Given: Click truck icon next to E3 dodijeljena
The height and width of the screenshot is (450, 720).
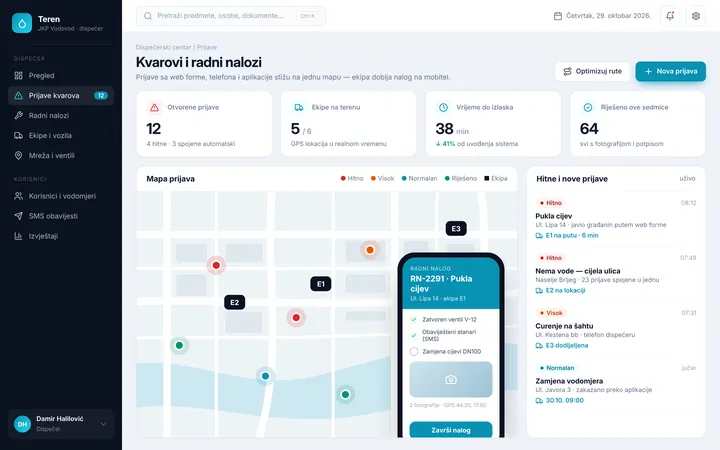Looking at the screenshot, I should (539, 346).
